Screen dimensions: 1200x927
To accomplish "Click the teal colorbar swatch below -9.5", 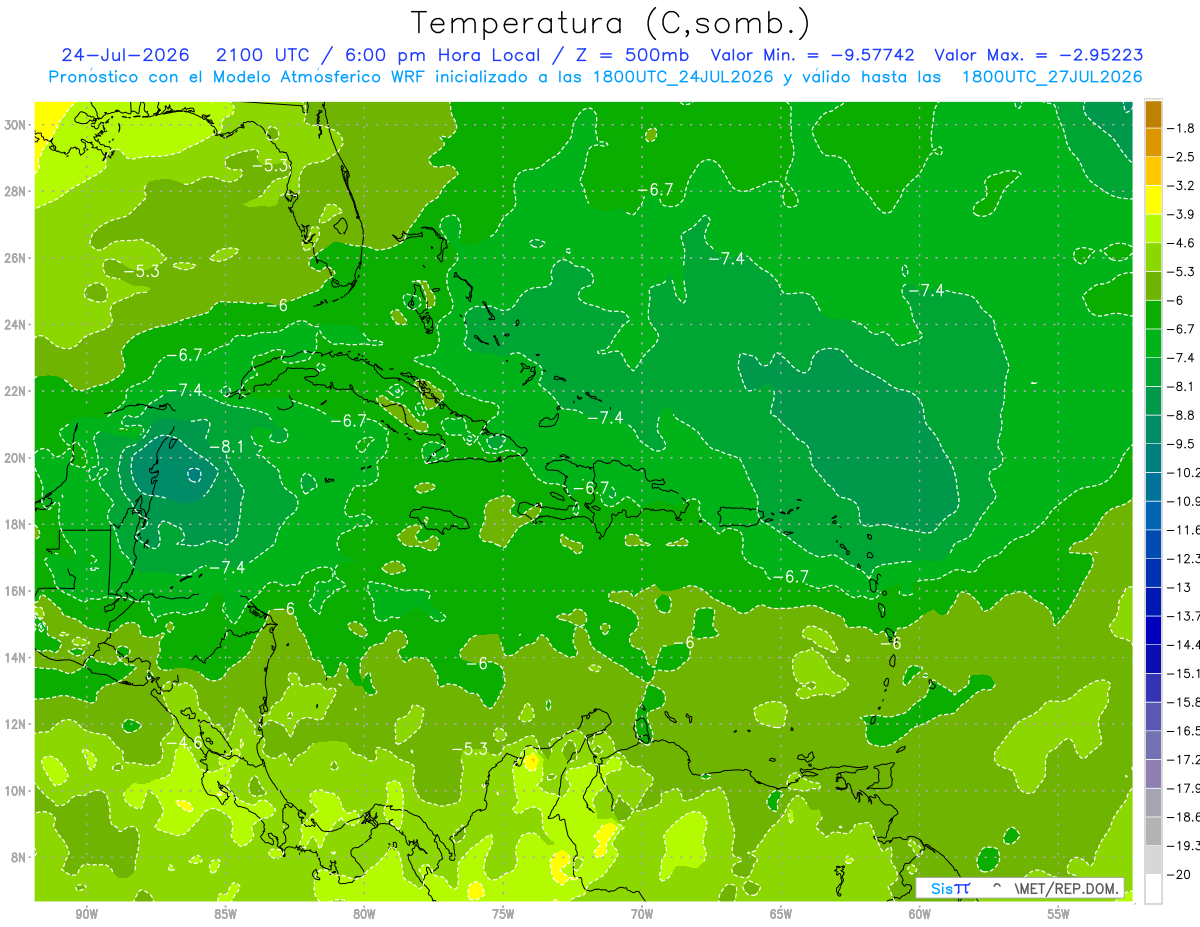I will click(x=1153, y=458).
